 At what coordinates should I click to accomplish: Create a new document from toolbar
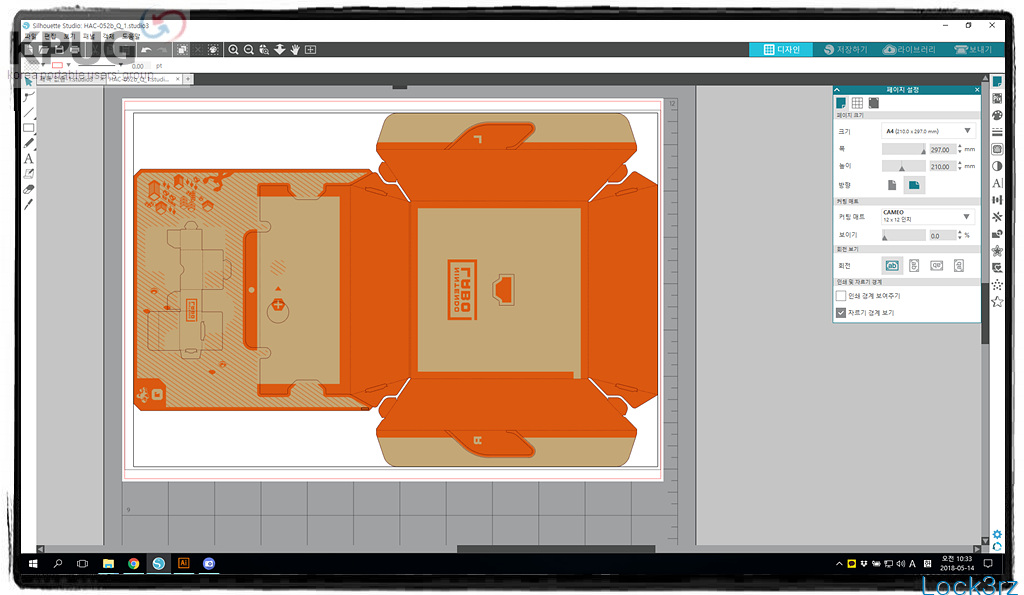coord(29,50)
